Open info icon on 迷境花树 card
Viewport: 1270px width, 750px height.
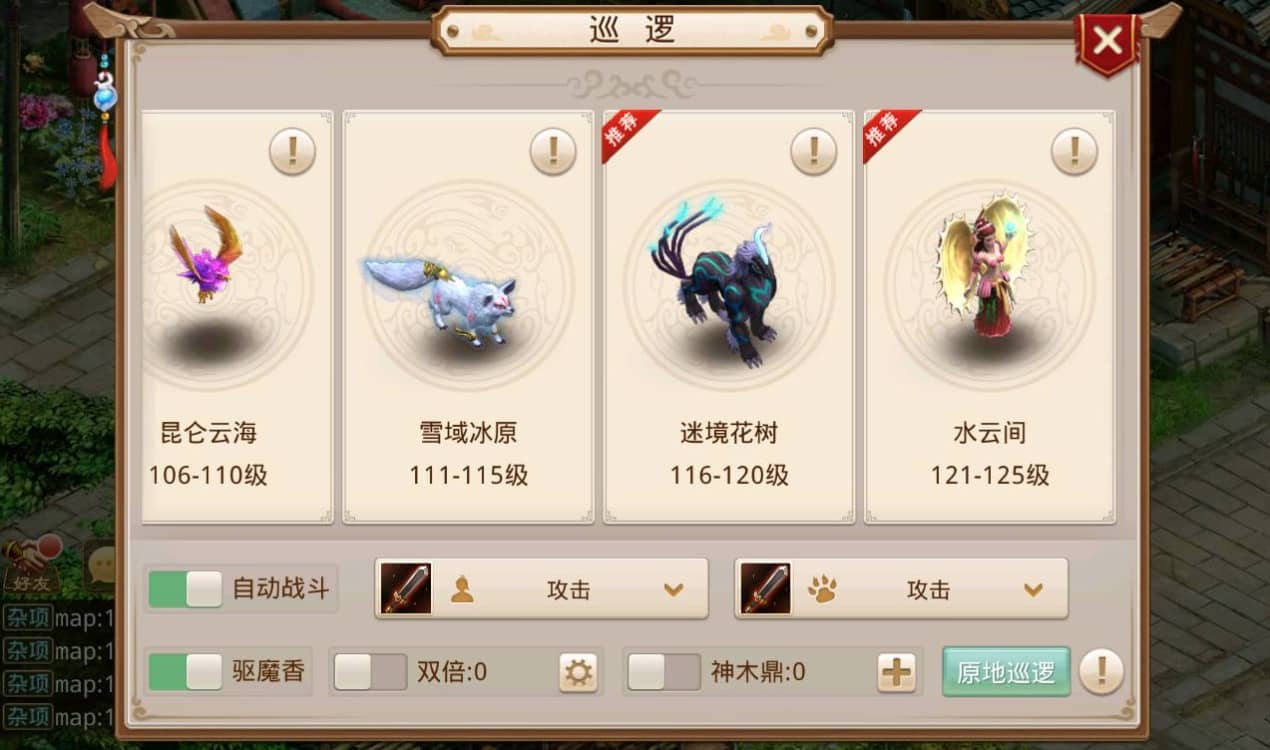[813, 152]
